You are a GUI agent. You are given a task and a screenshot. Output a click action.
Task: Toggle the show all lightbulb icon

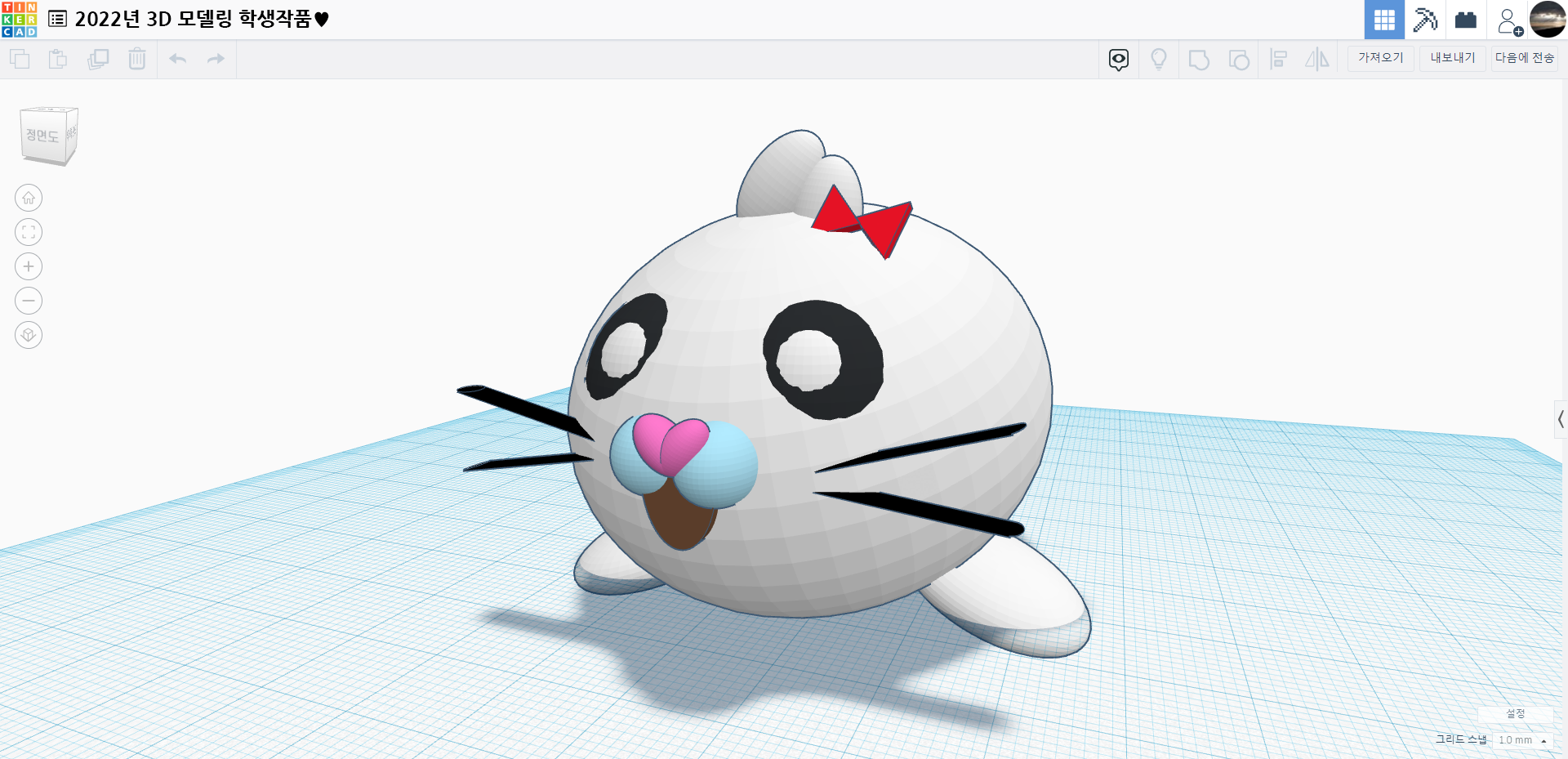tap(1159, 59)
